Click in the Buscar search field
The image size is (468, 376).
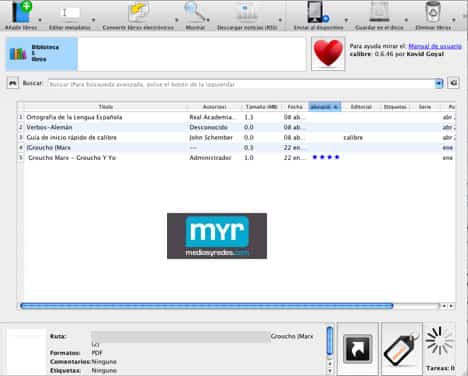(x=241, y=84)
